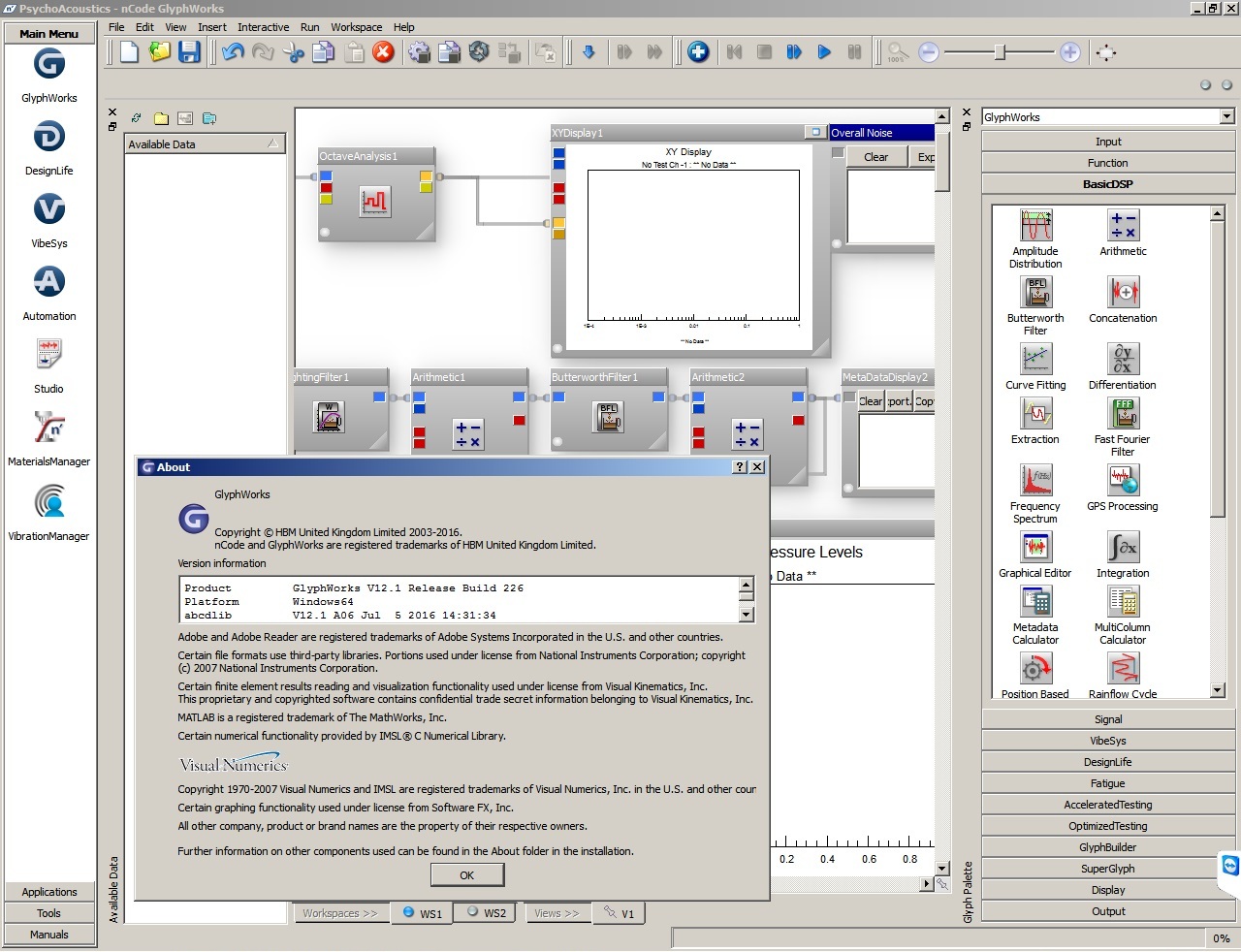Click the pan crosshair toolbar icon

click(1106, 52)
